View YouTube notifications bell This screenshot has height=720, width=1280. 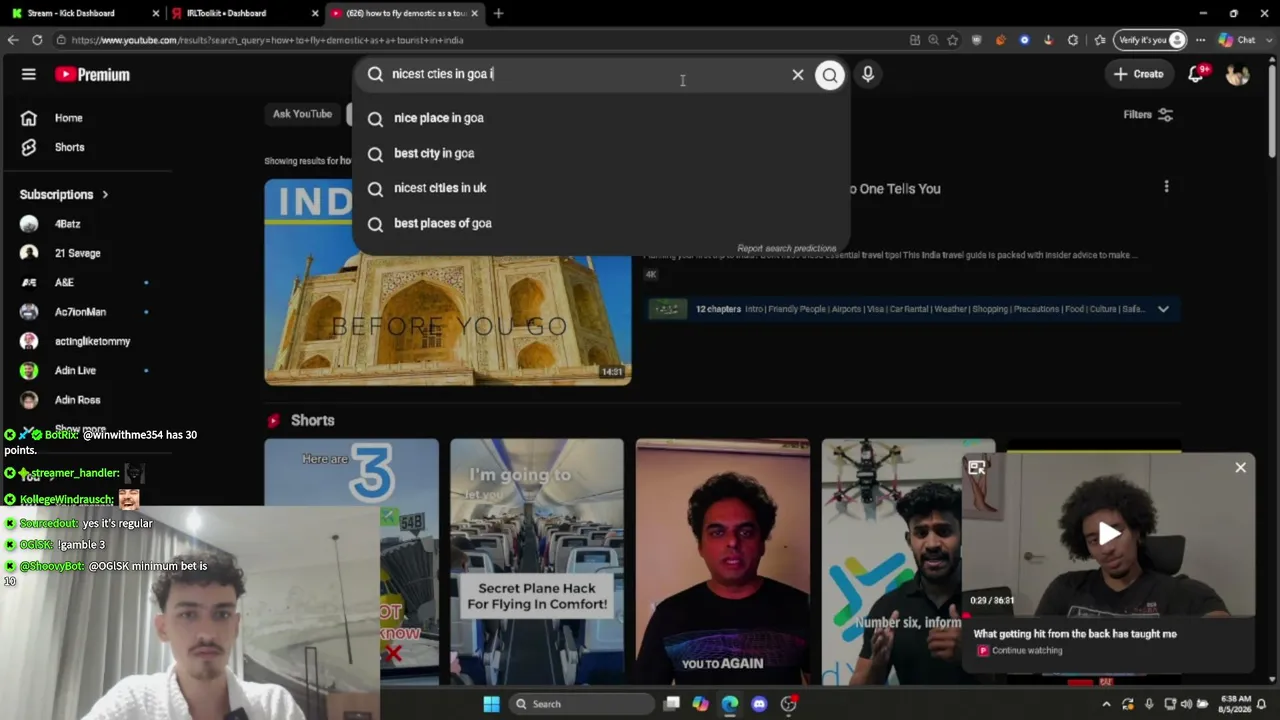[1196, 74]
